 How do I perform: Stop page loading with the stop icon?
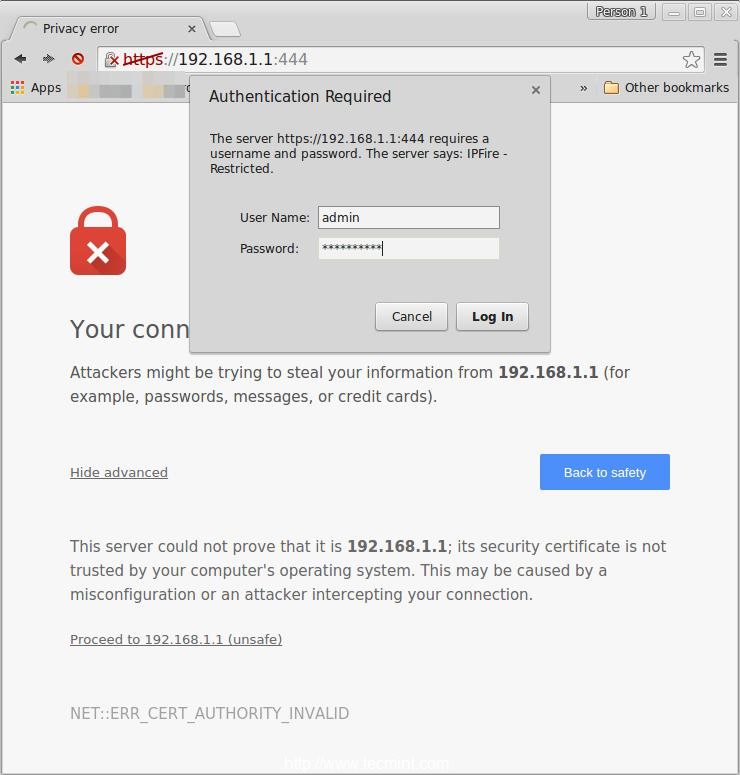tap(78, 59)
